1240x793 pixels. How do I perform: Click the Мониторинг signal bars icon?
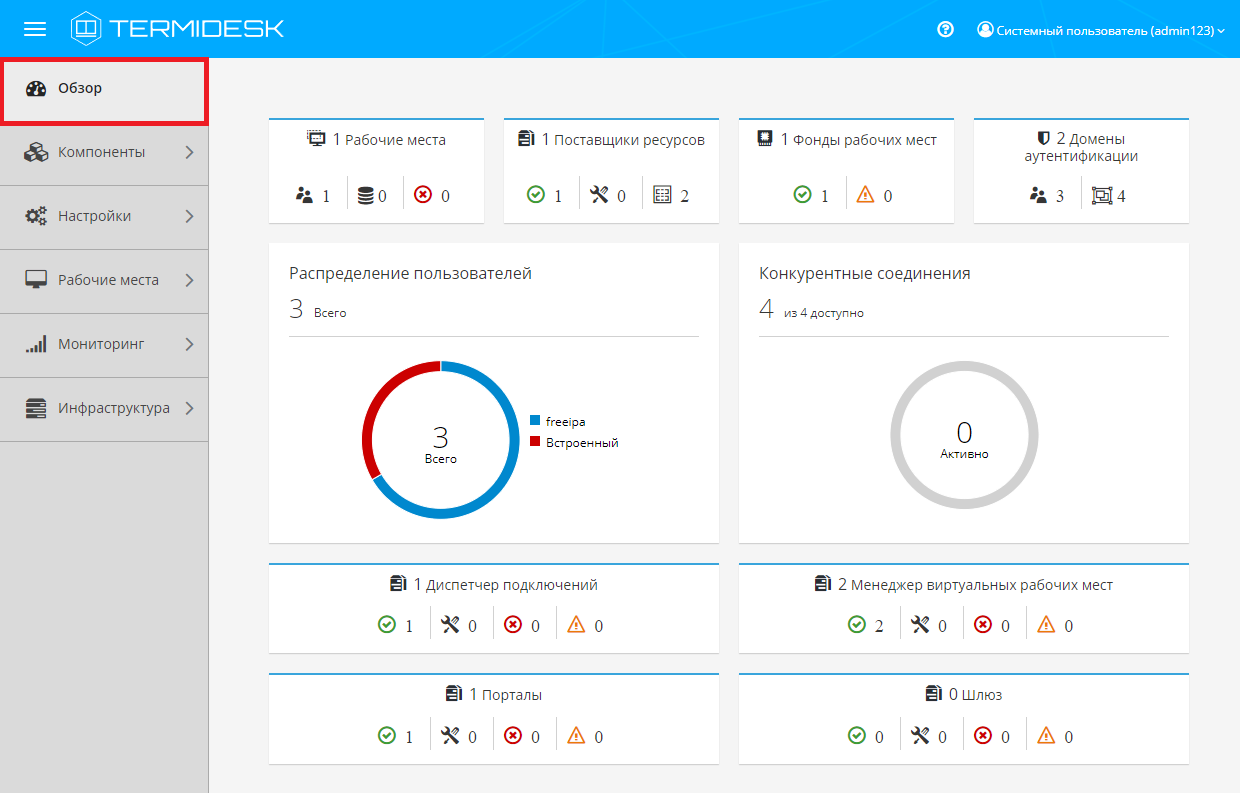(x=36, y=344)
